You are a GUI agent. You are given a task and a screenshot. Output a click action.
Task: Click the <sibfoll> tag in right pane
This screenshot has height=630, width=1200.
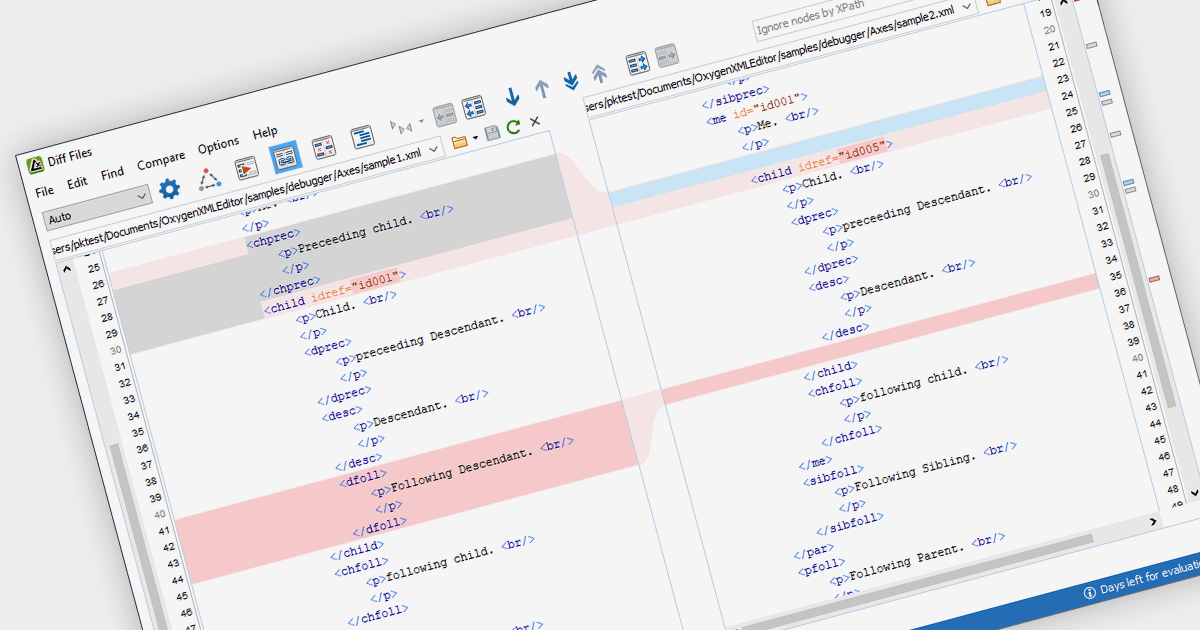click(x=832, y=474)
